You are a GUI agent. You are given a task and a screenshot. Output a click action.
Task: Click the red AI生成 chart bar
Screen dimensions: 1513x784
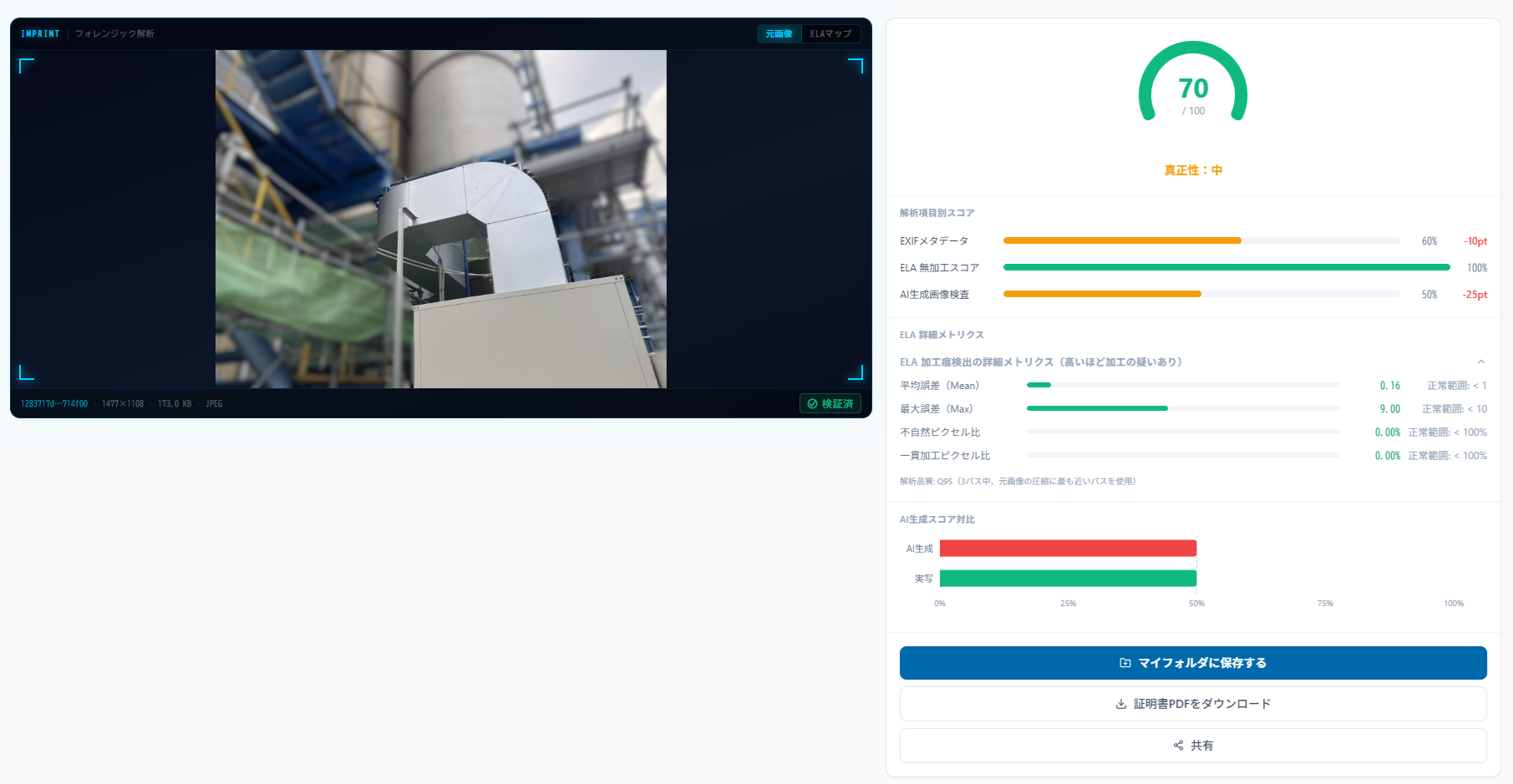[x=1068, y=548]
